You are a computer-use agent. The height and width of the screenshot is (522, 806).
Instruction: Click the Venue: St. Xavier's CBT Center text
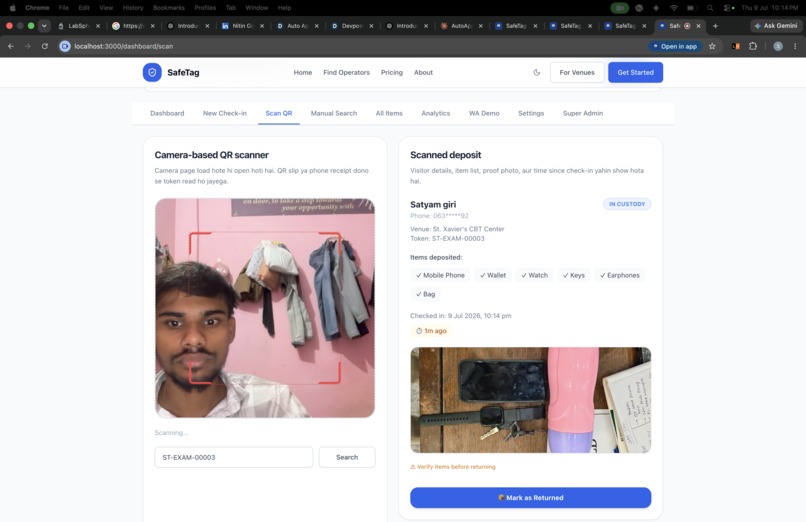click(x=457, y=229)
